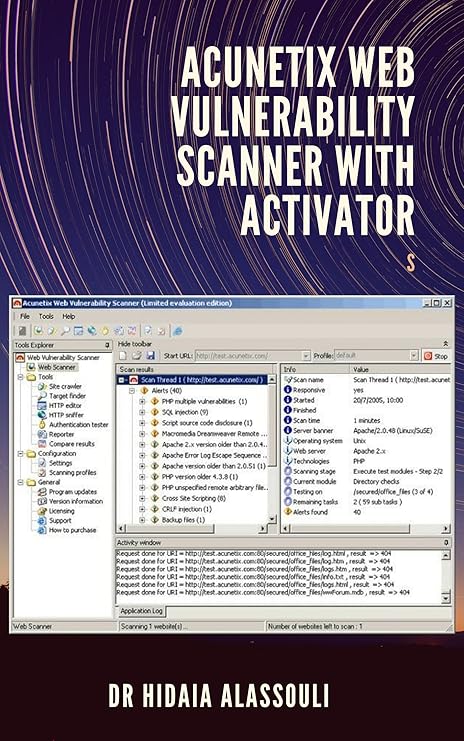Click the new scan wizard toolbar icon
Screen dimensions: 464x741
tap(23, 331)
